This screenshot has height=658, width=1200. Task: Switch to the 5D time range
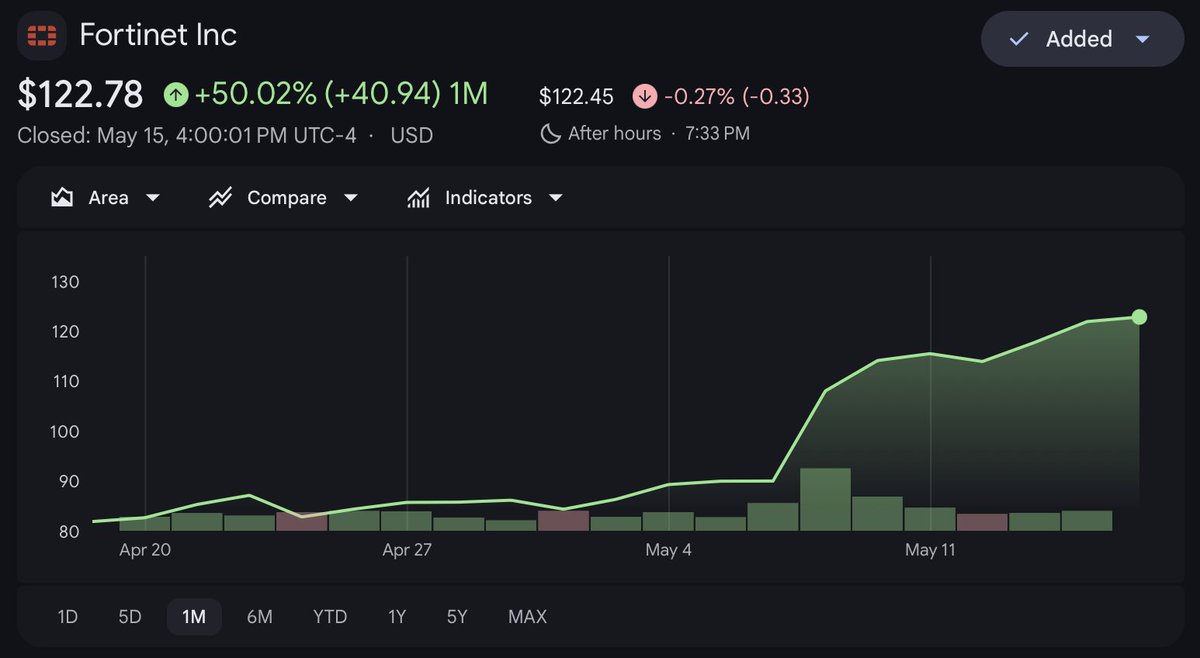(130, 617)
